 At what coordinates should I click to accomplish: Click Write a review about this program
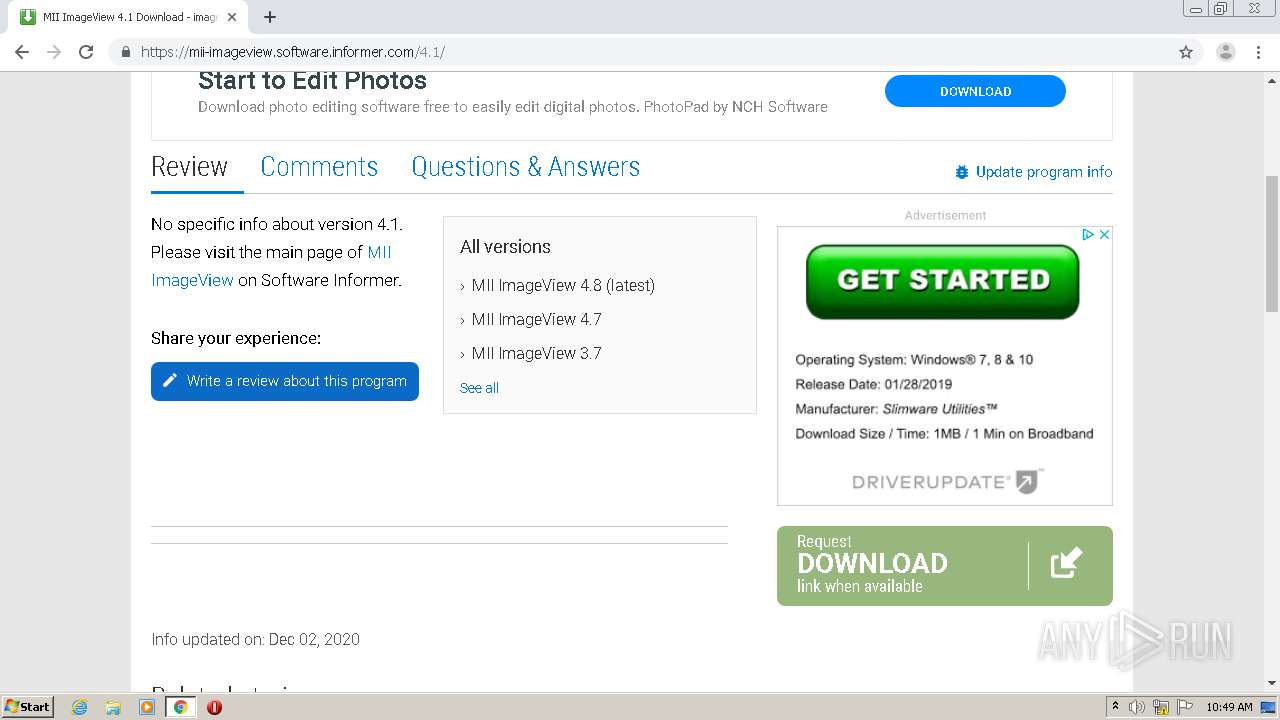pos(285,381)
